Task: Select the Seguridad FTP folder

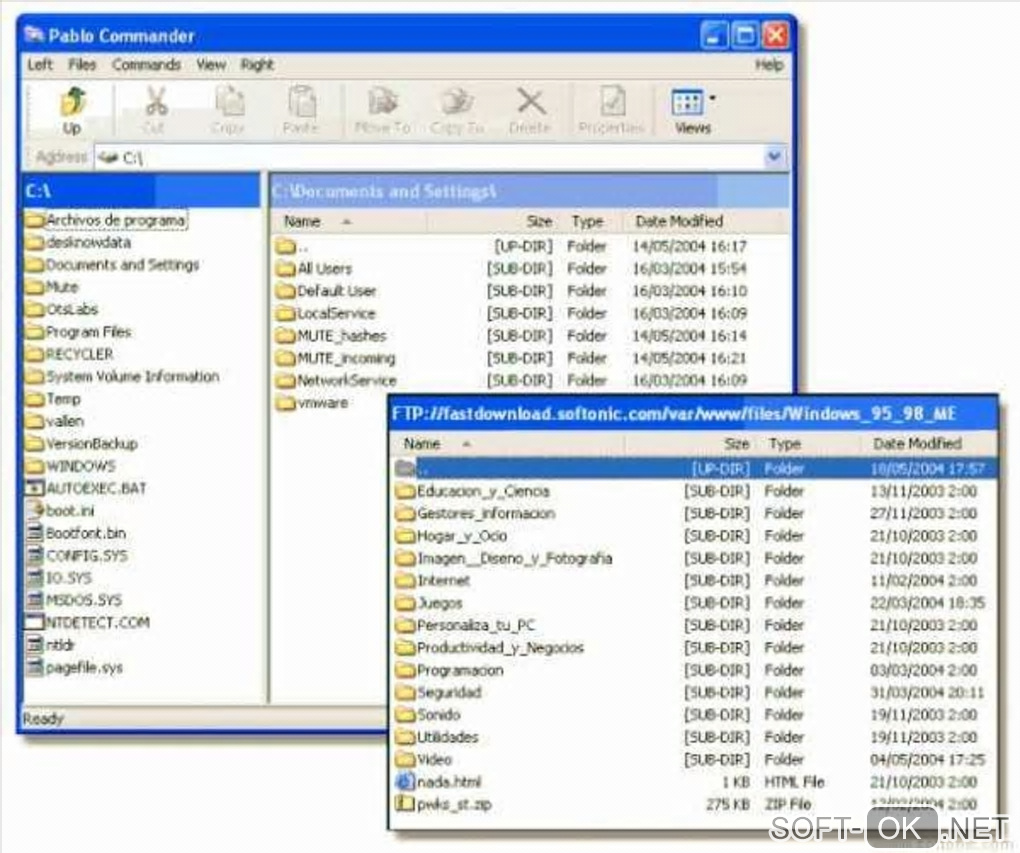Action: [x=439, y=692]
